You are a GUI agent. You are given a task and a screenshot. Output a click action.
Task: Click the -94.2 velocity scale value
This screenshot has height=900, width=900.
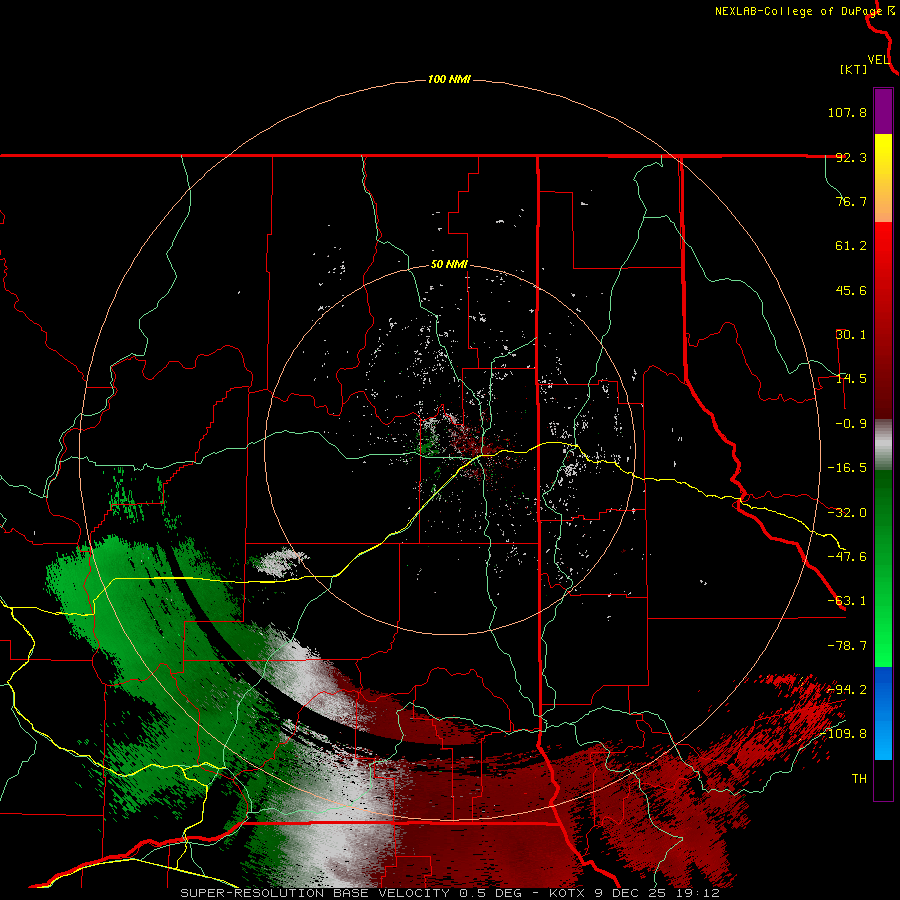pos(847,689)
